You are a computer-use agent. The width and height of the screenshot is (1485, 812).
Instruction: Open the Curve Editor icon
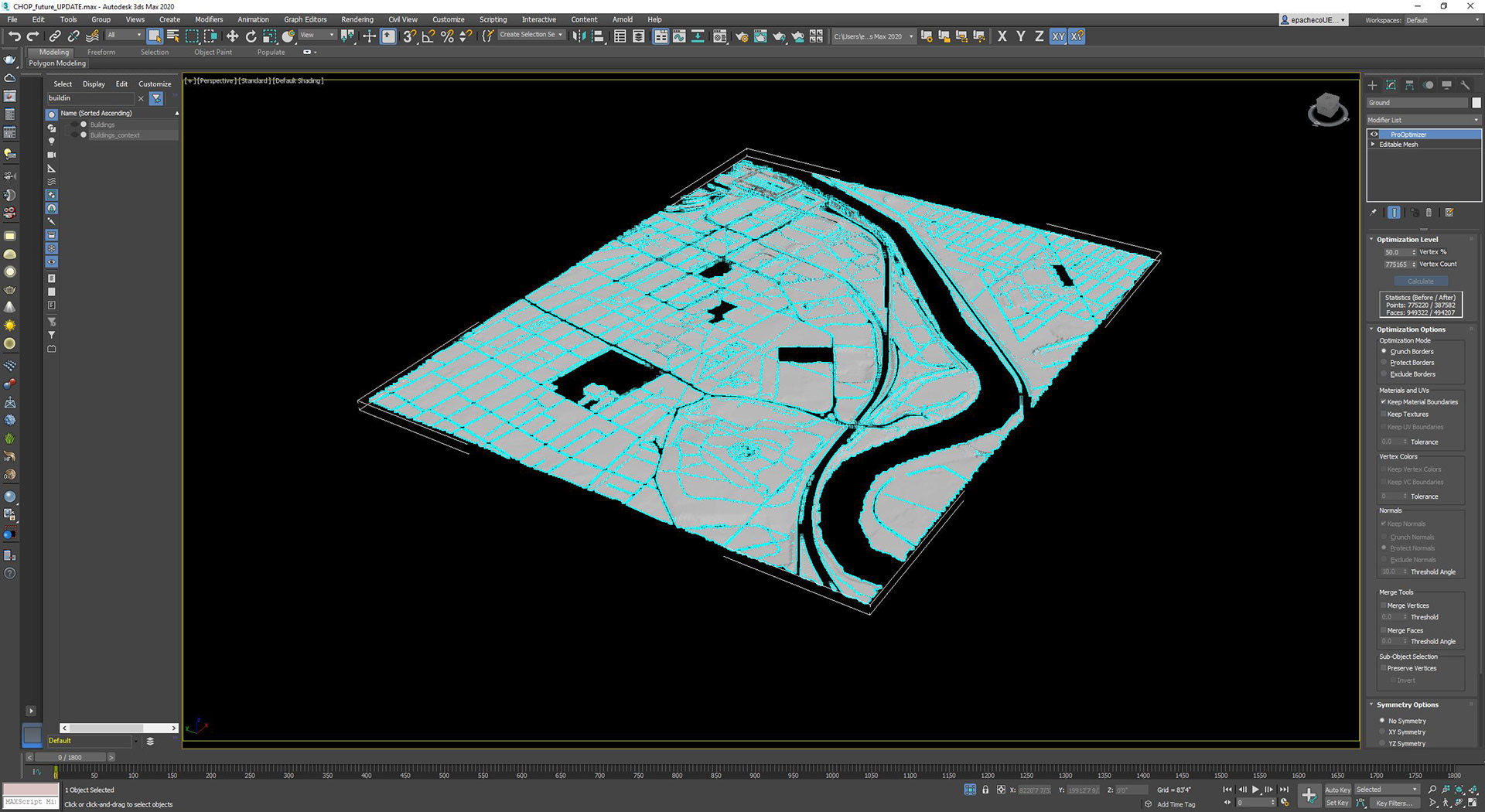point(679,36)
